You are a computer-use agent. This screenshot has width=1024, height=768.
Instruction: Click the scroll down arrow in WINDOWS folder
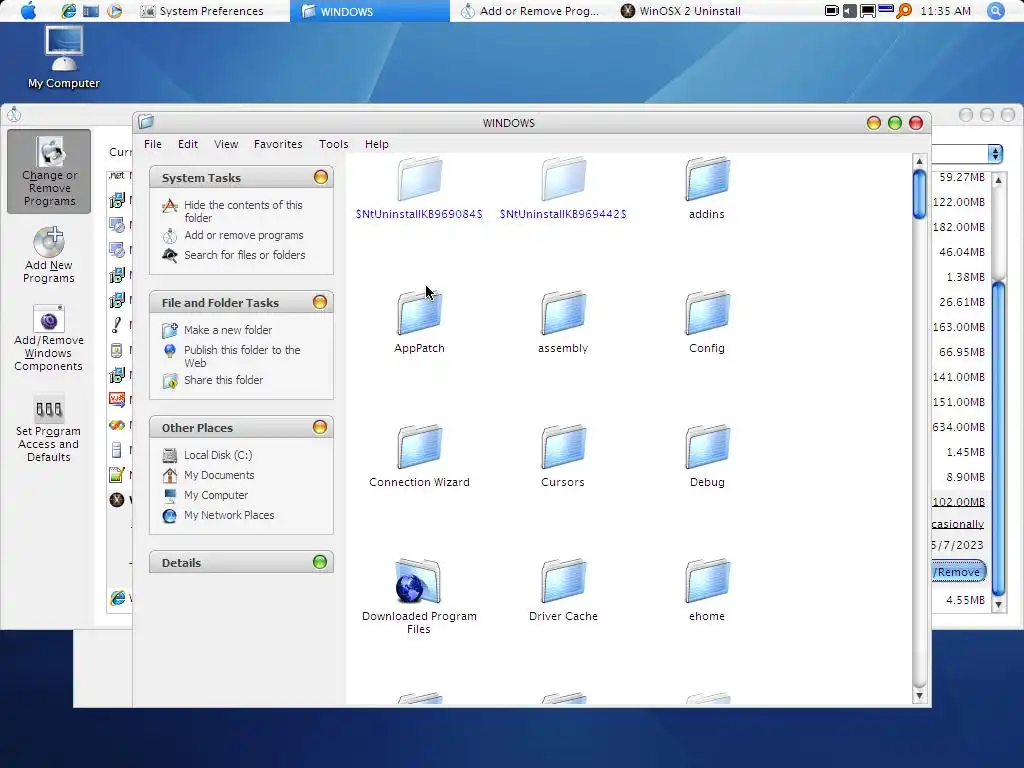(x=919, y=696)
